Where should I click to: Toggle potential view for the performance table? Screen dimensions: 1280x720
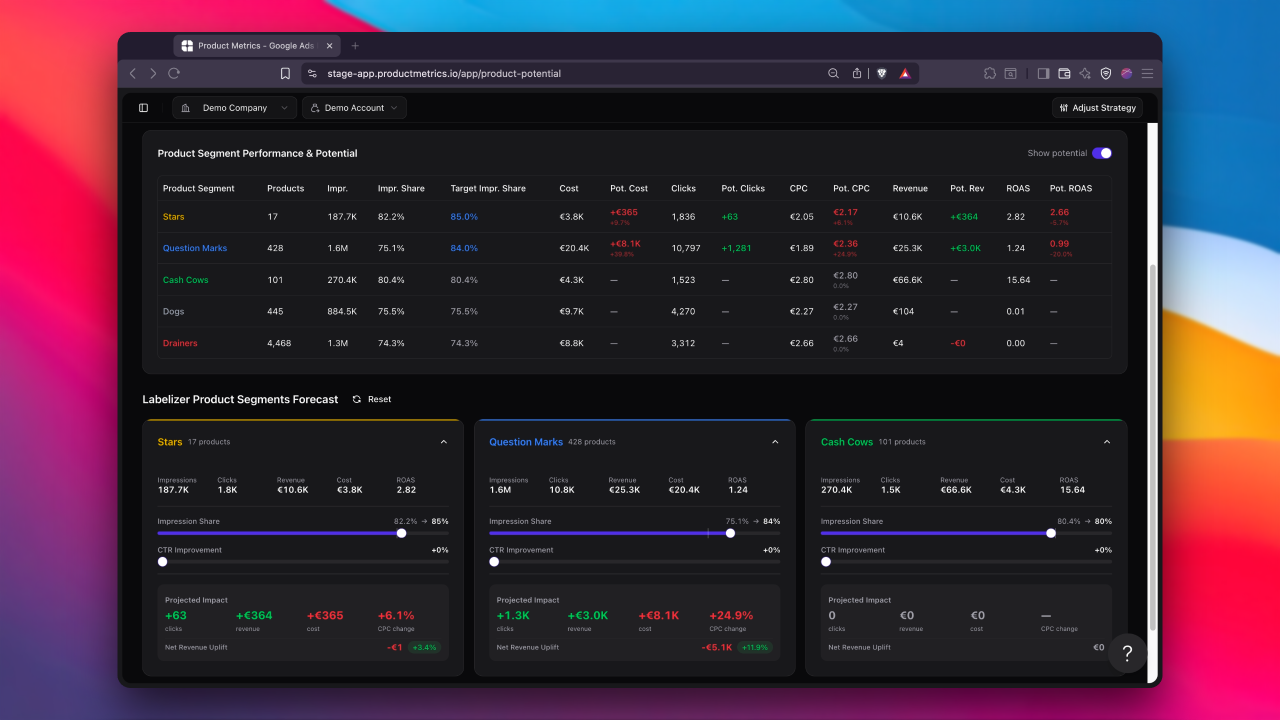point(1101,153)
